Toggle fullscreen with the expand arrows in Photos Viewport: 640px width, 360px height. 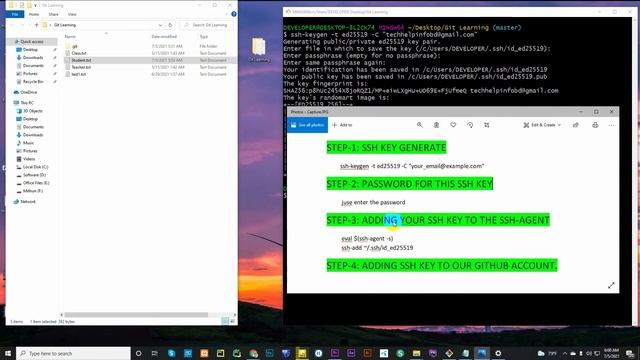[x=611, y=285]
